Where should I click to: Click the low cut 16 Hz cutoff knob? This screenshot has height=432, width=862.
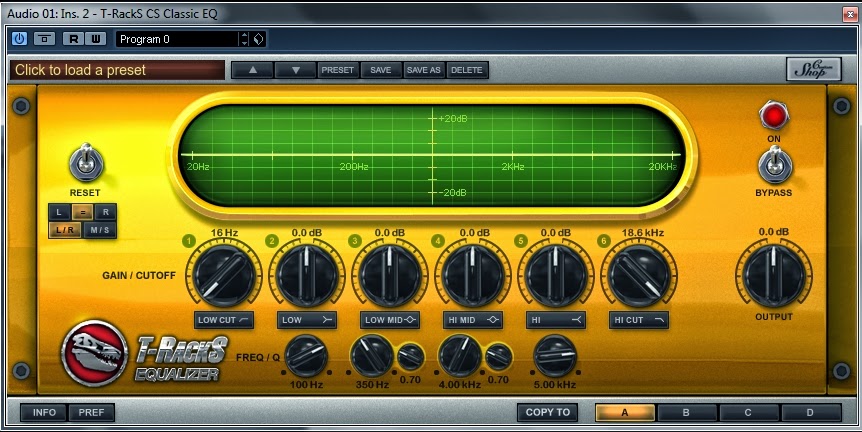click(224, 275)
